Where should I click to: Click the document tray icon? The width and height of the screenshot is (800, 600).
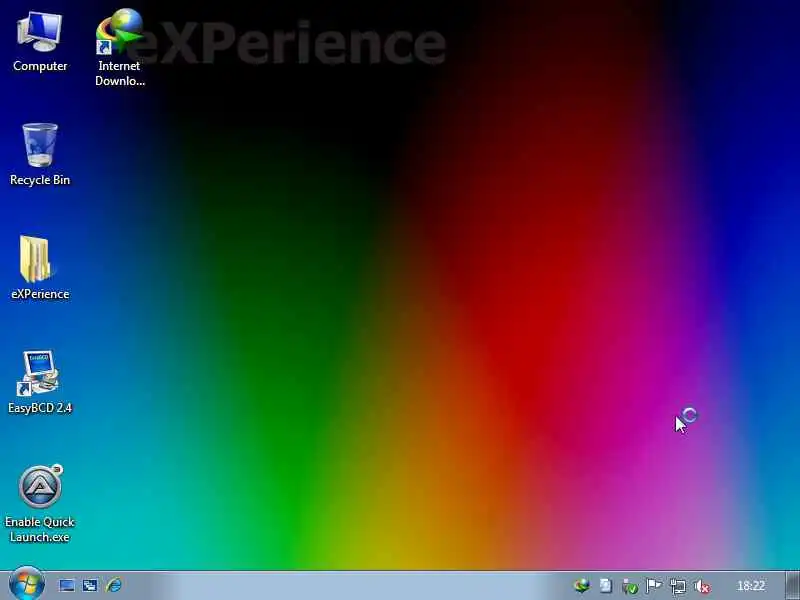606,586
